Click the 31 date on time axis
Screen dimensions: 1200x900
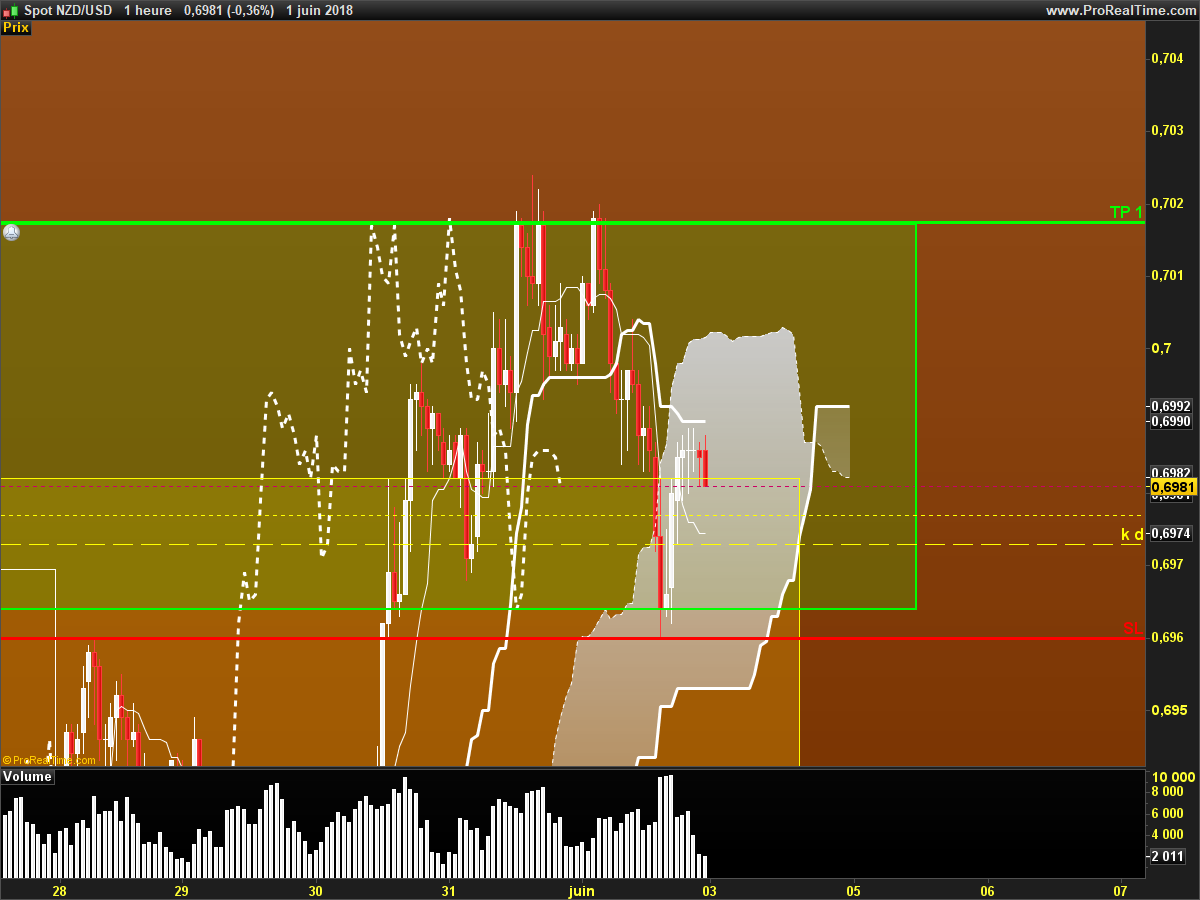pos(448,890)
